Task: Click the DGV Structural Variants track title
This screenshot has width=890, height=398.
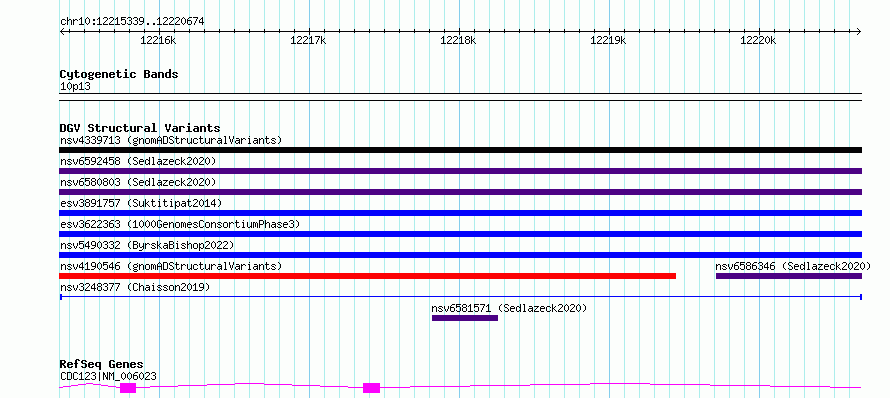Action: tap(140, 128)
